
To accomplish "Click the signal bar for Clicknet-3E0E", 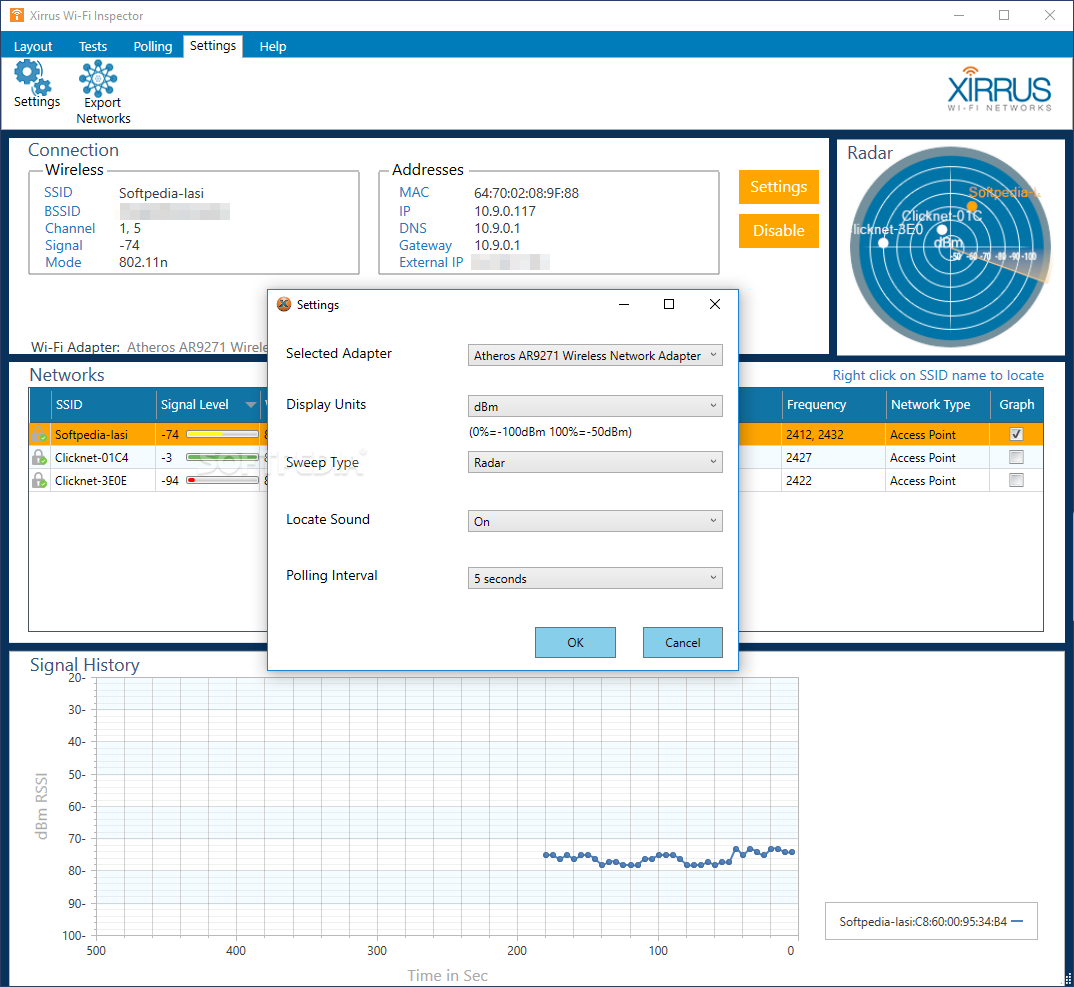I will 223,481.
